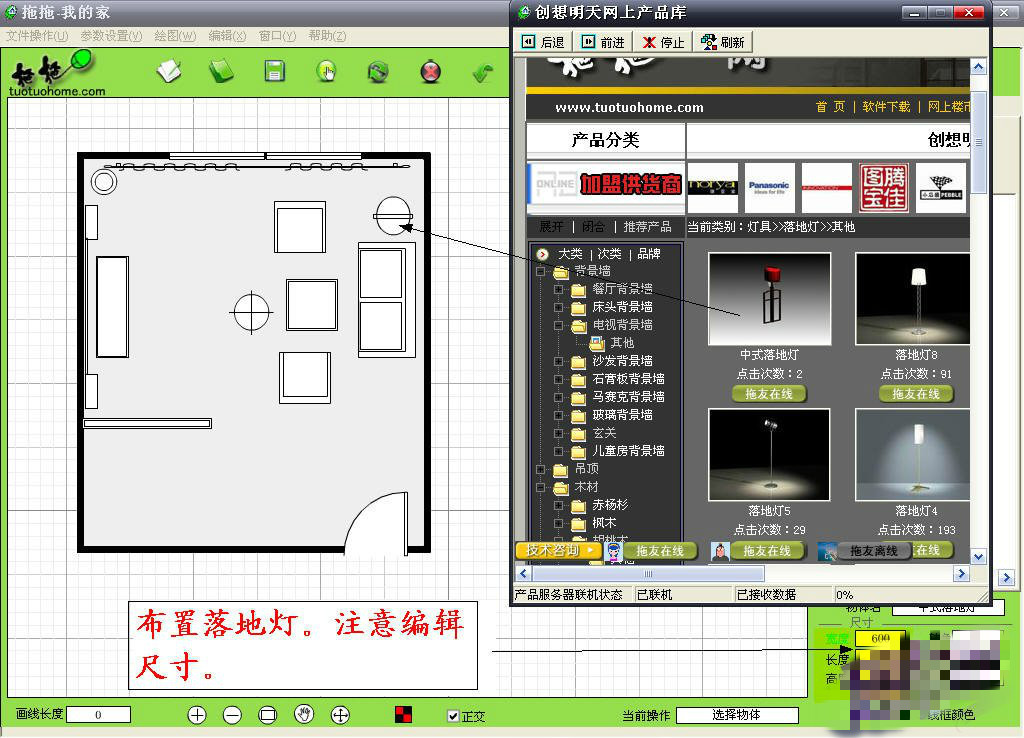
Task: Click the 软件下载 link
Action: pyautogui.click(x=886, y=106)
